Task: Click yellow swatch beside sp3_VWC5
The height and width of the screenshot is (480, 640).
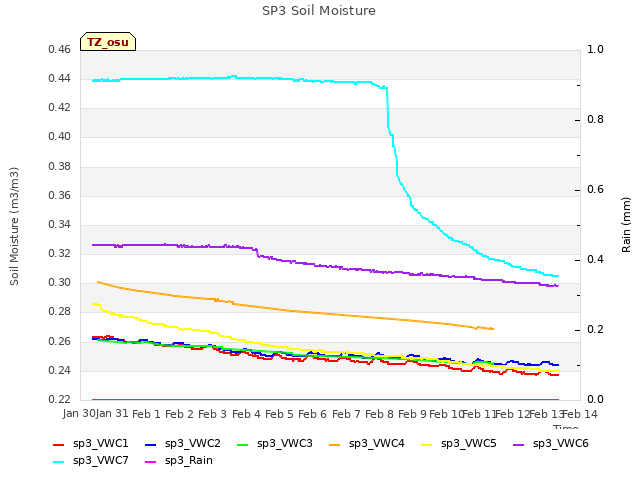Action: (427, 445)
